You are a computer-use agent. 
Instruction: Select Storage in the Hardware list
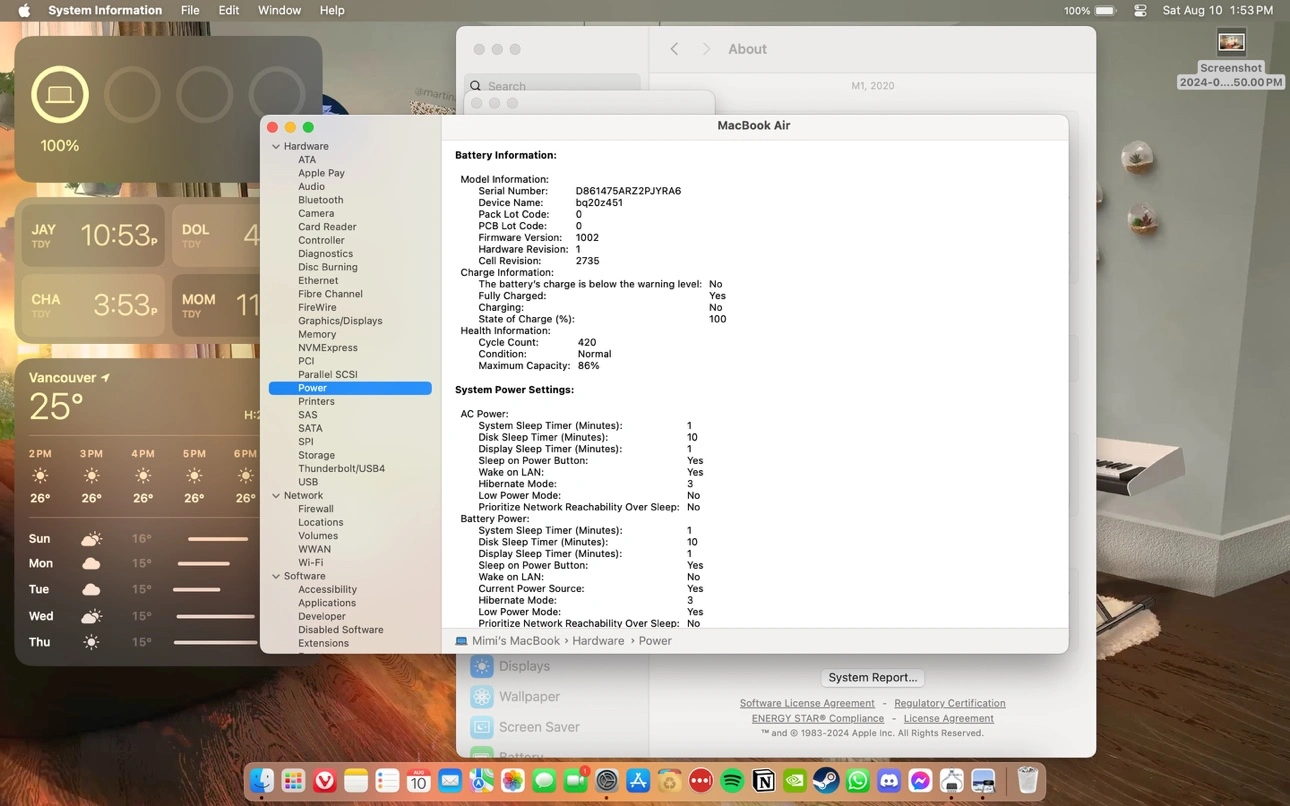click(316, 455)
